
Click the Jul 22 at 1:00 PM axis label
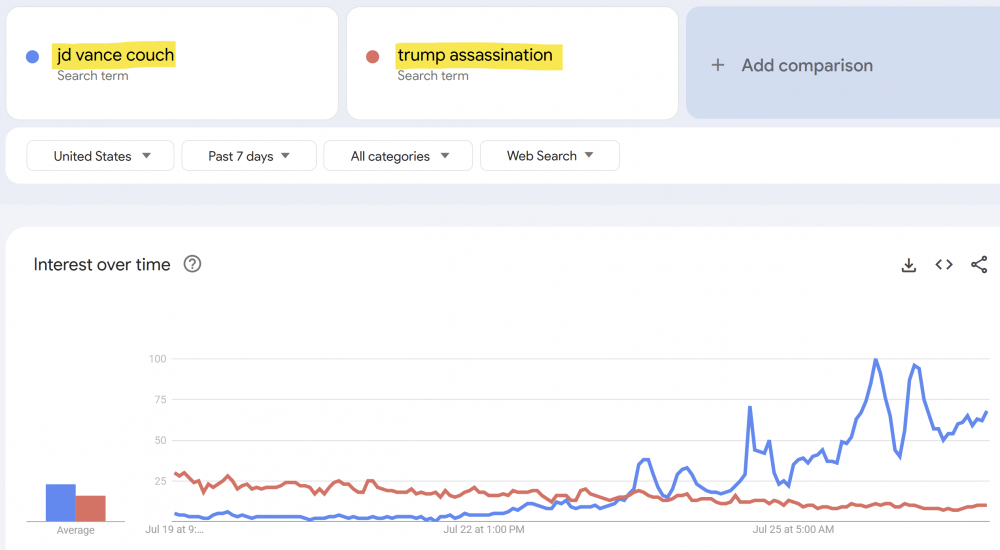click(484, 529)
